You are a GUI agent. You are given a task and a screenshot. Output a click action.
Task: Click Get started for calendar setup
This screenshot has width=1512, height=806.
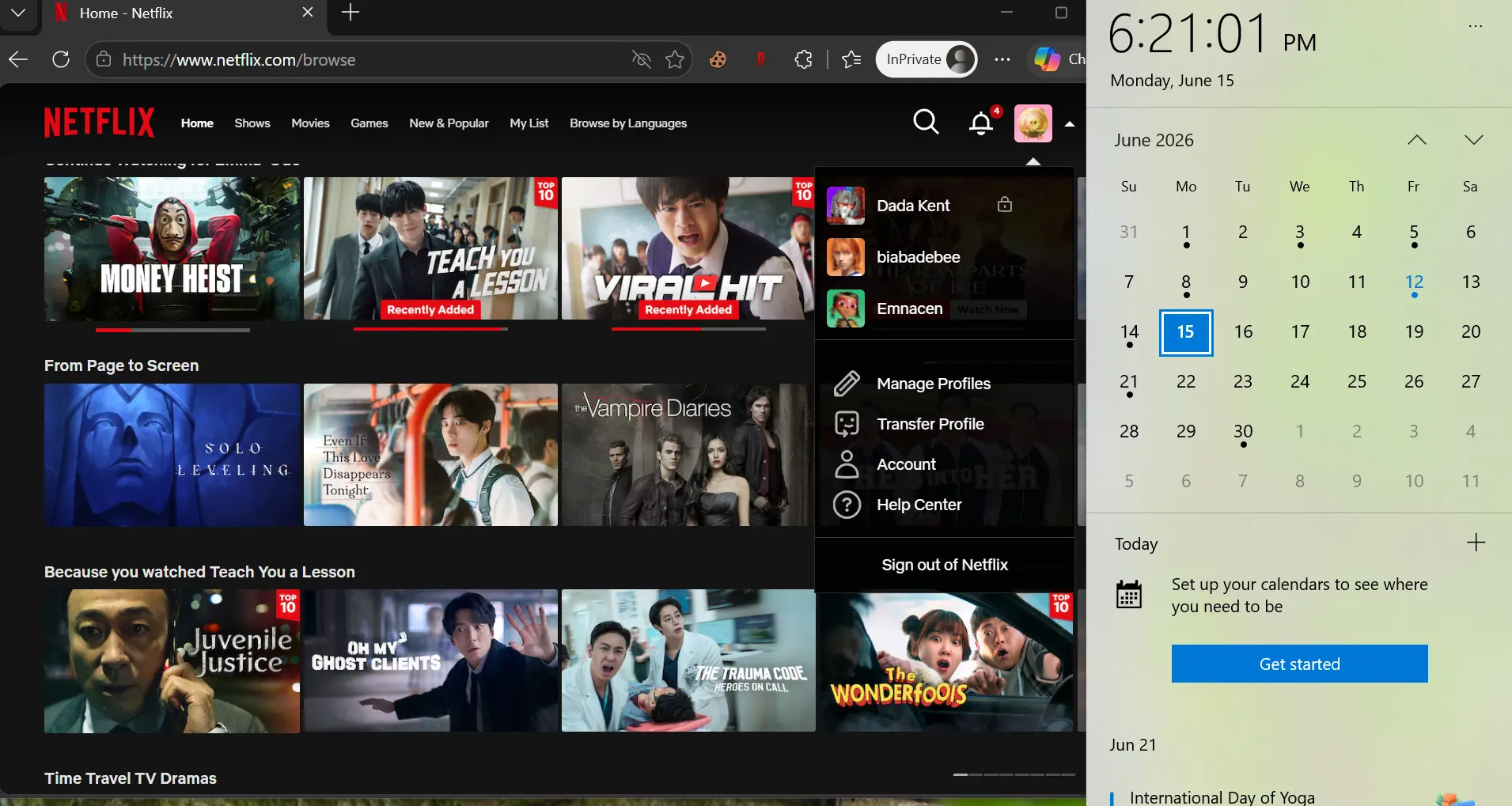(1300, 664)
